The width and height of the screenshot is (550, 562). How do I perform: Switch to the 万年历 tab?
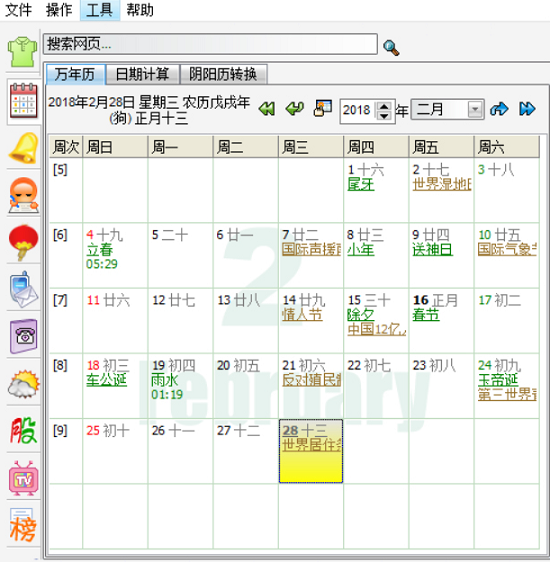tap(75, 75)
